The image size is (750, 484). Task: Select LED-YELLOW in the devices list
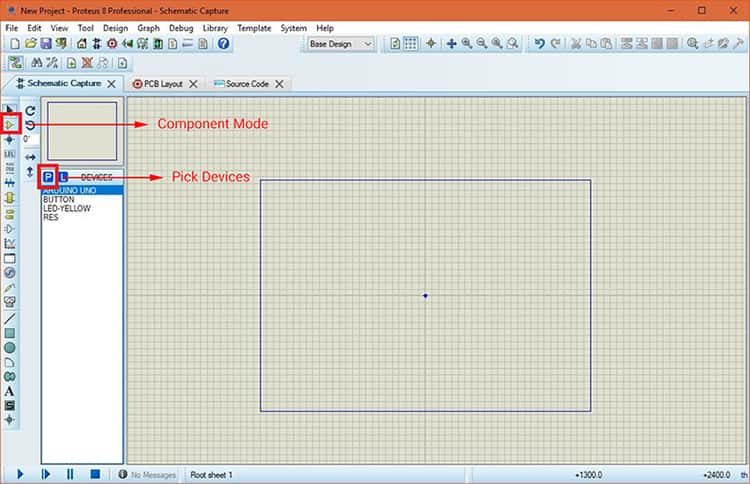[x=82, y=209]
